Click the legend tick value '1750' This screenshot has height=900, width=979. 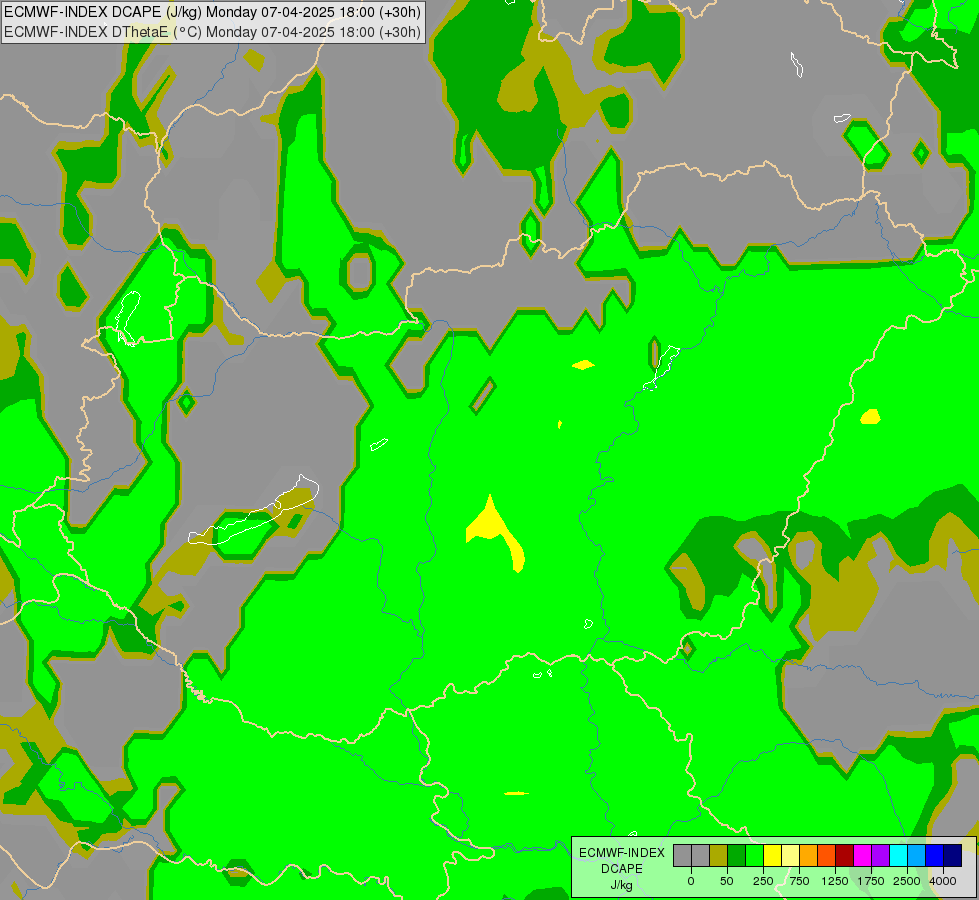(871, 881)
